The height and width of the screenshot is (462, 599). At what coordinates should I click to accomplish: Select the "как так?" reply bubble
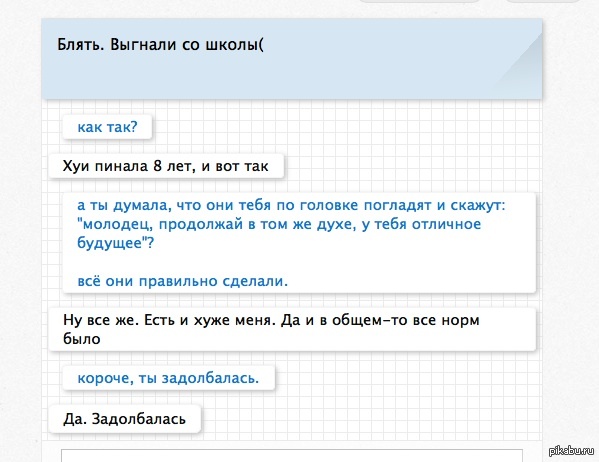(x=107, y=127)
